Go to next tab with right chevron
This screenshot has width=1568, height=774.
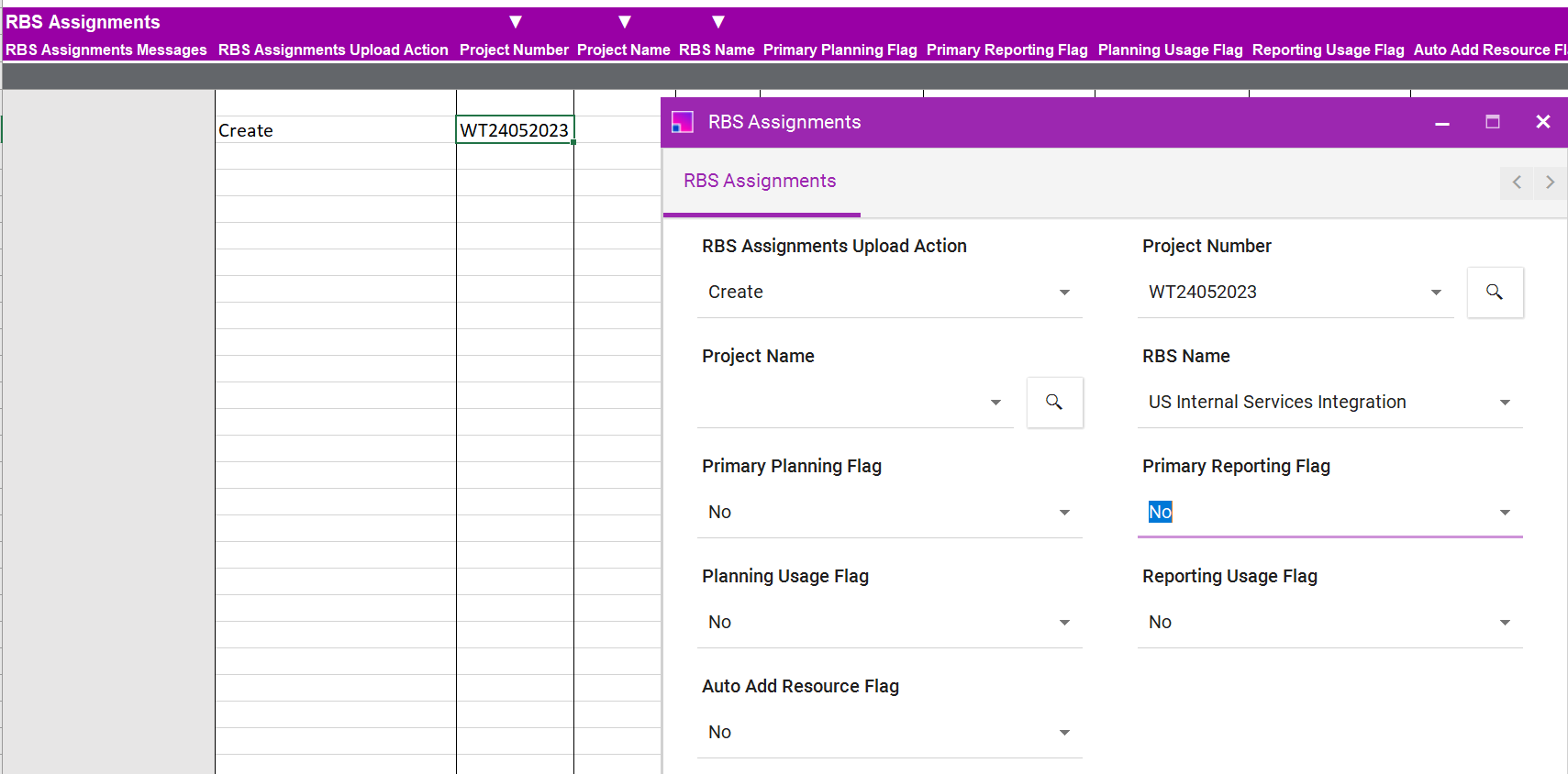[1550, 182]
